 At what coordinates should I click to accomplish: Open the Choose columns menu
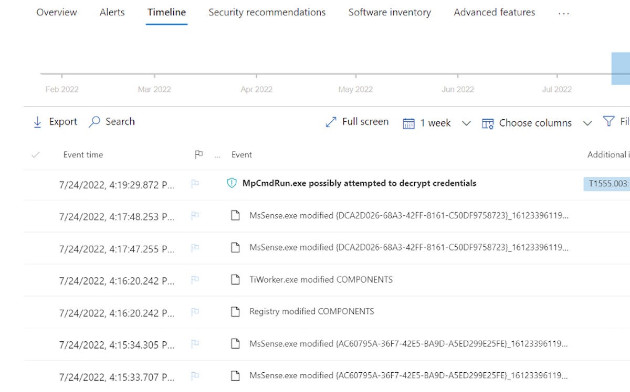pos(535,123)
